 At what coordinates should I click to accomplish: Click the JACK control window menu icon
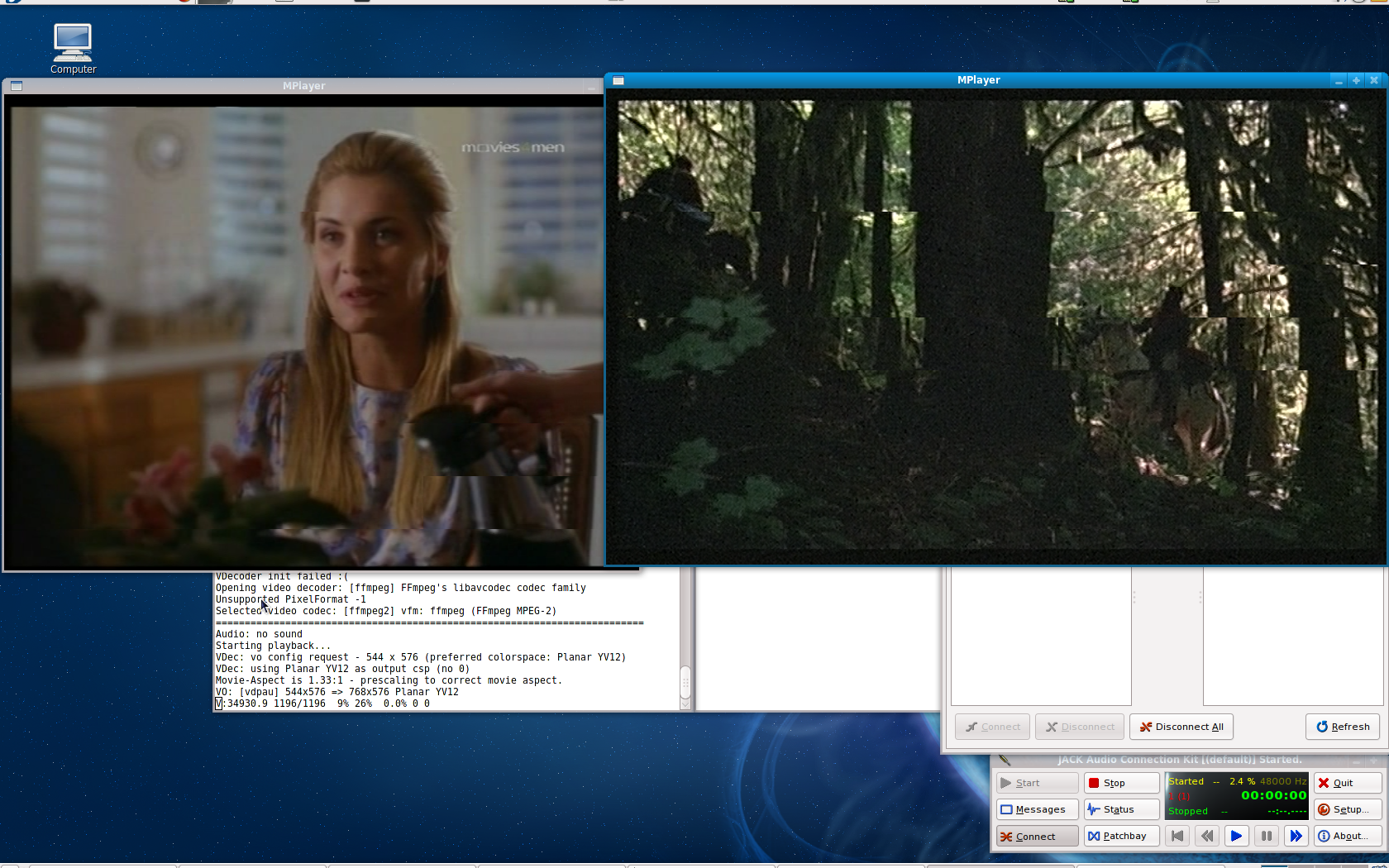1005,759
